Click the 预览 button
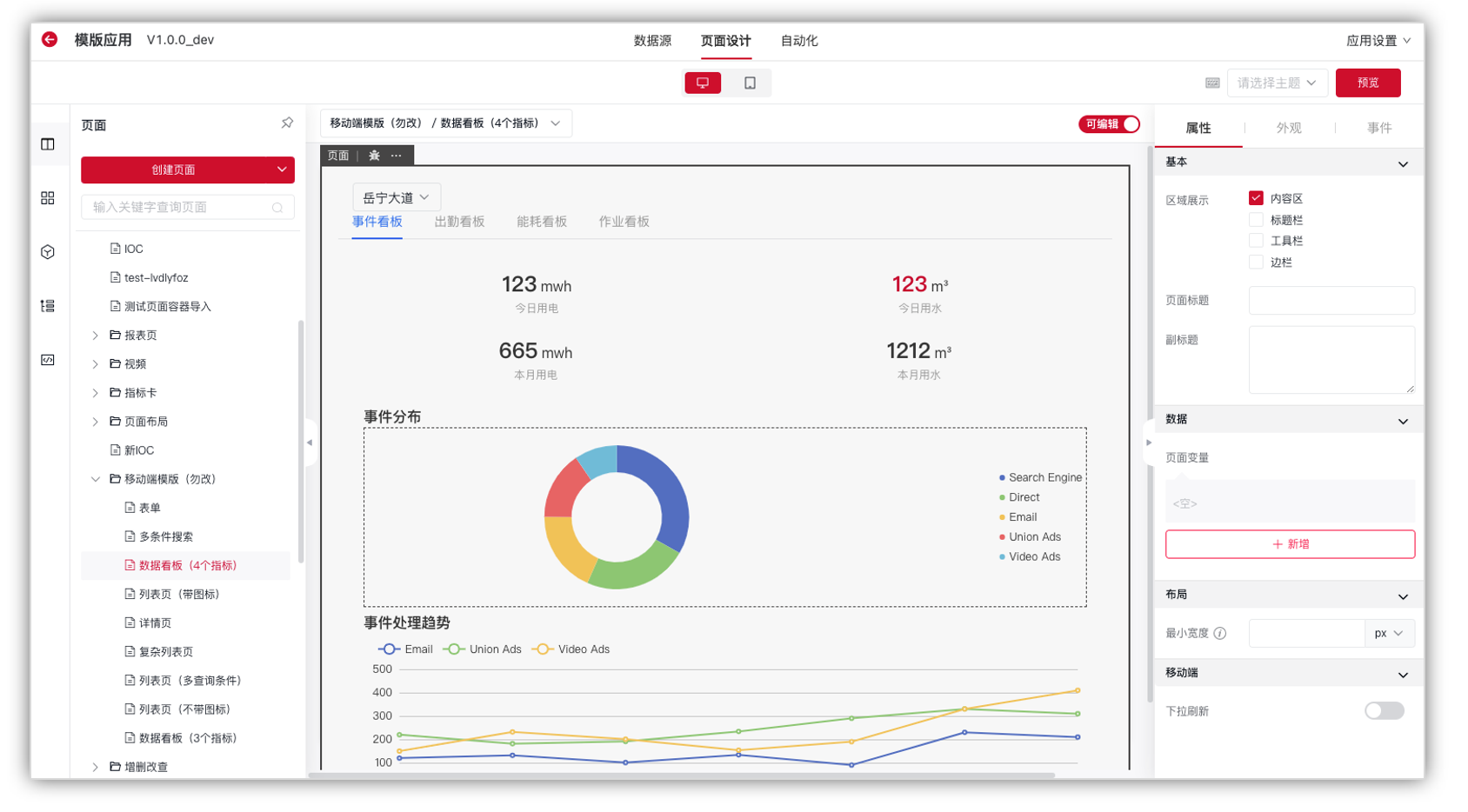This screenshot has height=812, width=1468. click(1368, 83)
